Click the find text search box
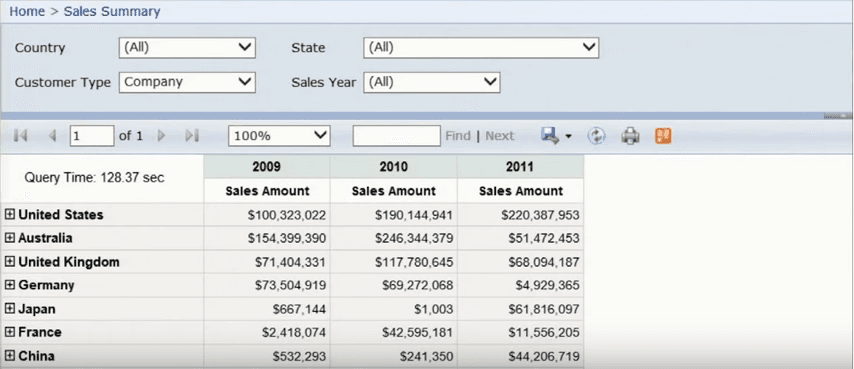Viewport: 854px width, 369px height. pyautogui.click(x=396, y=136)
